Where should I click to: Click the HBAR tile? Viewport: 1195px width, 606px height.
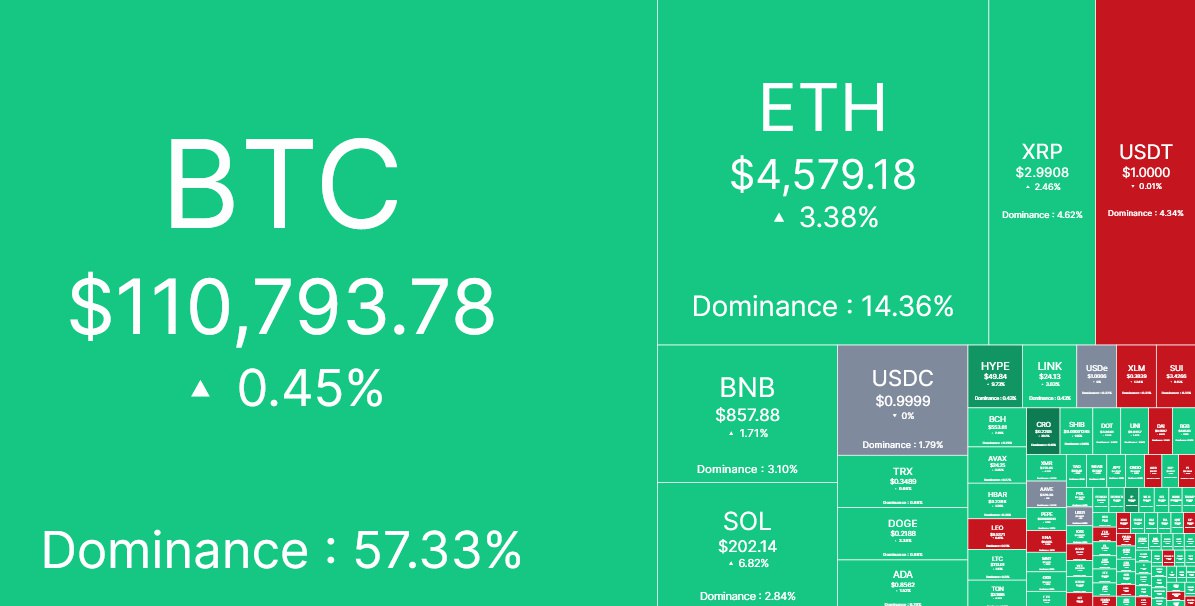tap(997, 501)
